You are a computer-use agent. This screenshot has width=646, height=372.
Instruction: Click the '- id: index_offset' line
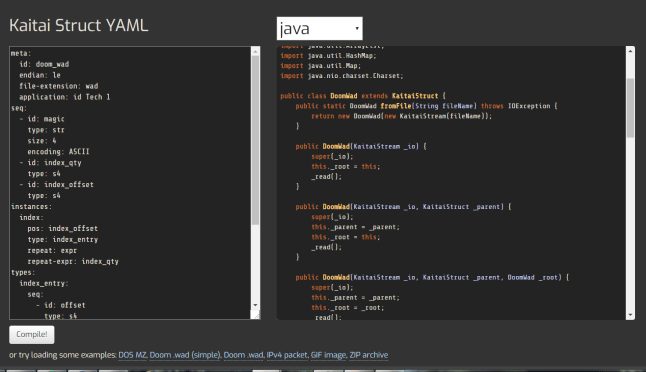coord(56,185)
